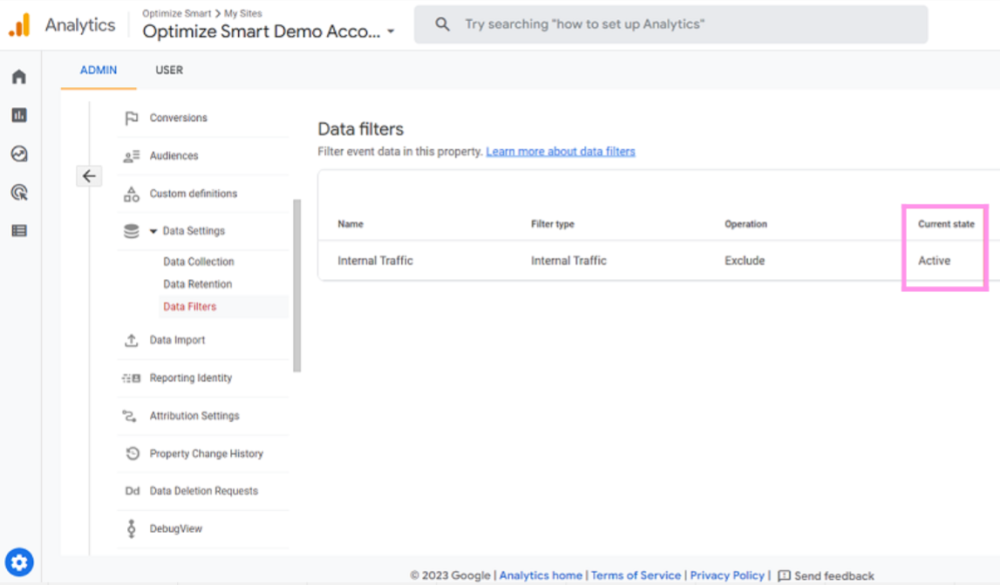Click the Admin gear icon

click(19, 562)
